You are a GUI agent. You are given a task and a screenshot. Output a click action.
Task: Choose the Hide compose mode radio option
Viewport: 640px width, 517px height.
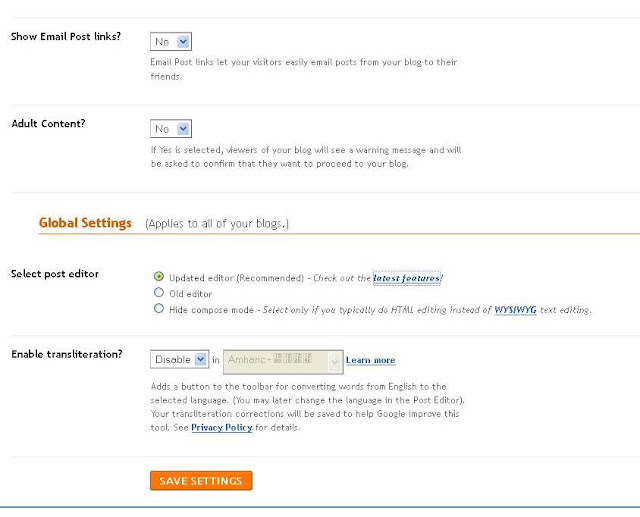[159, 308]
